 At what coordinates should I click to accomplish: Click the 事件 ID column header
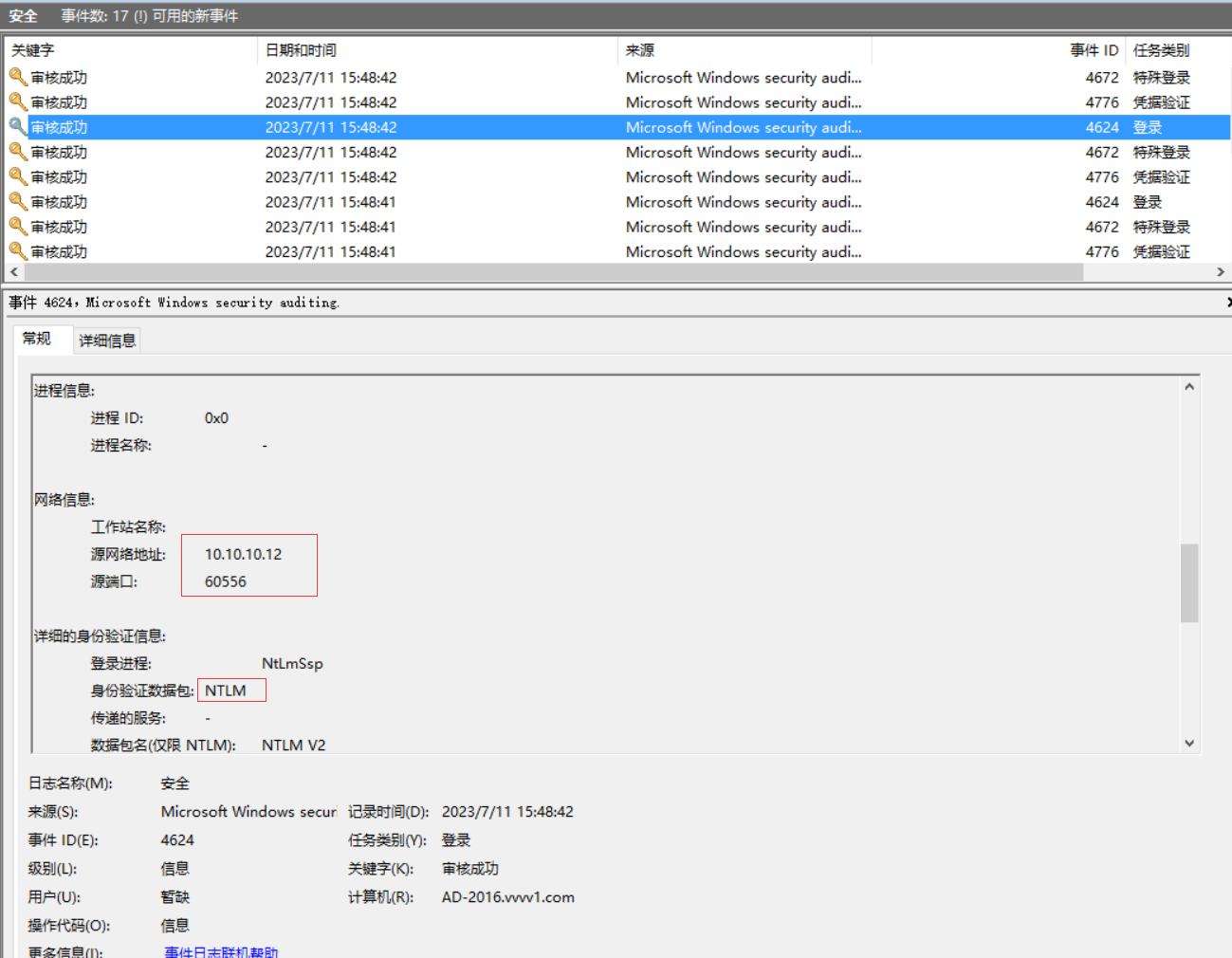(1094, 50)
